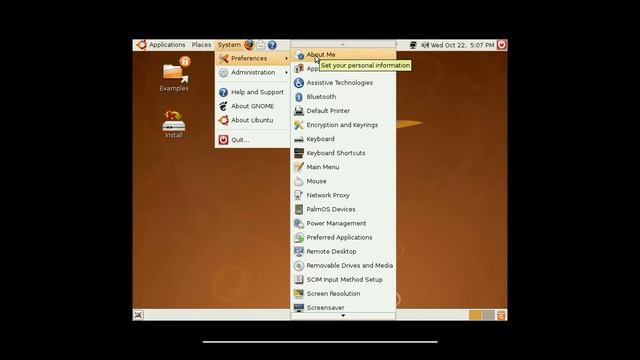Click the Preferences tools icon
Image resolution: width=640 pixels, height=360 pixels.
point(223,58)
